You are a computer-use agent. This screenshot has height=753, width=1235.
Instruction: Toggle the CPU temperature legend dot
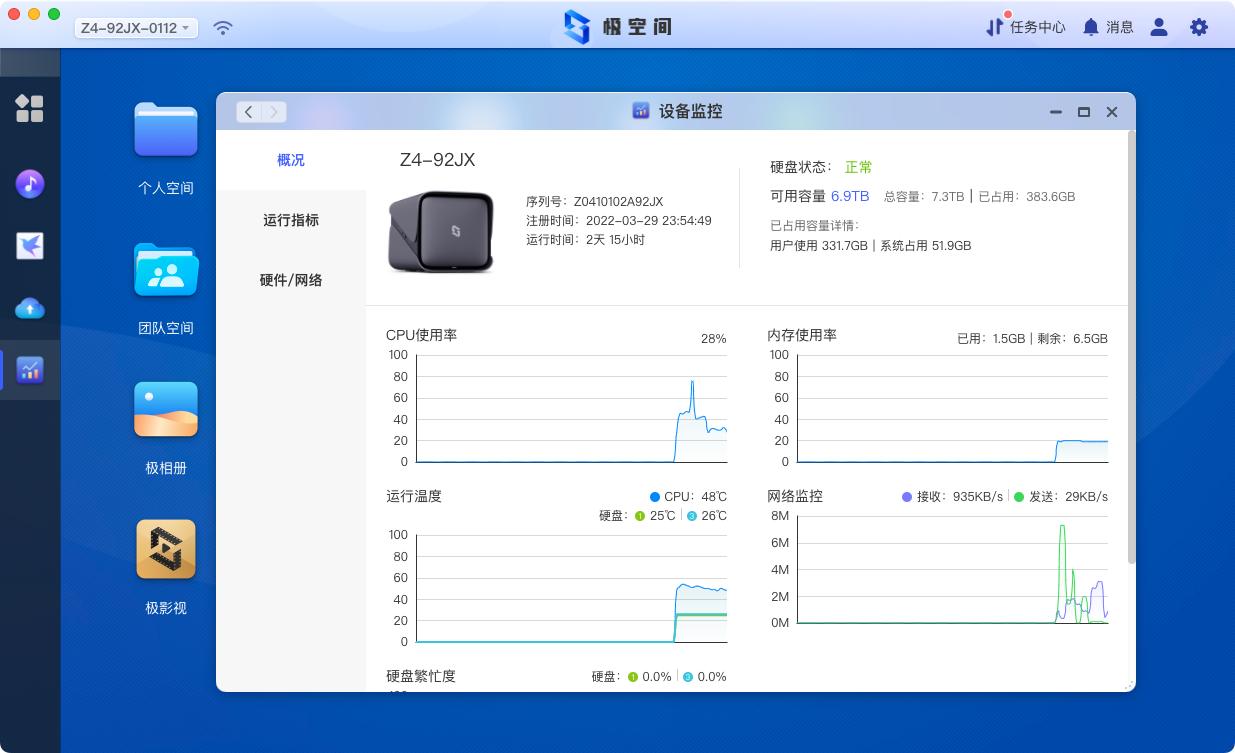[656, 495]
